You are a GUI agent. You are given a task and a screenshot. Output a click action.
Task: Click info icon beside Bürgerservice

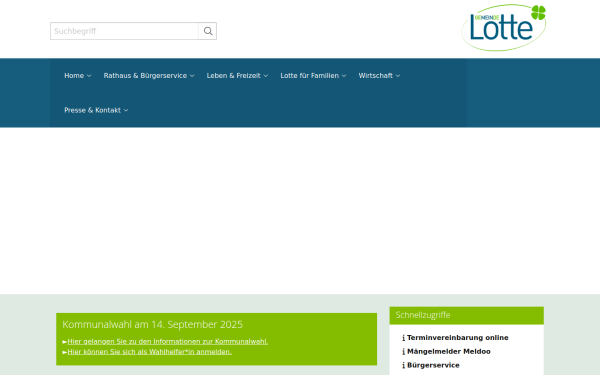[x=403, y=365]
